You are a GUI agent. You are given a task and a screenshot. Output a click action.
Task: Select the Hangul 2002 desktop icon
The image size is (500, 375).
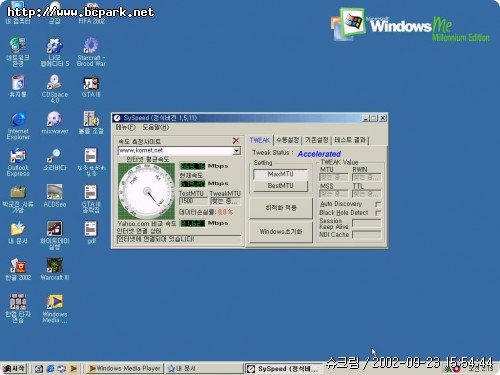tap(18, 269)
